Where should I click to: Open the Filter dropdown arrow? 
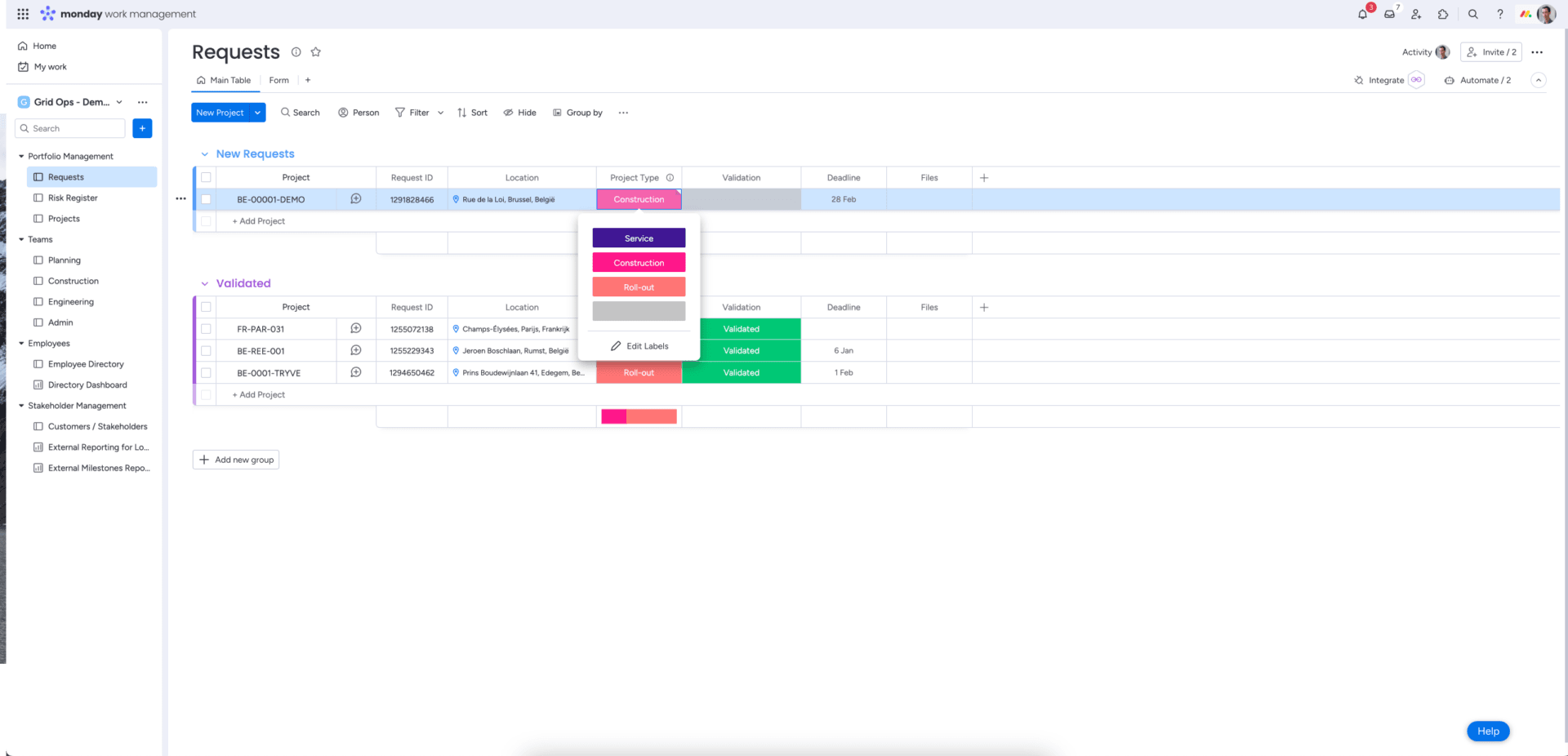click(440, 113)
